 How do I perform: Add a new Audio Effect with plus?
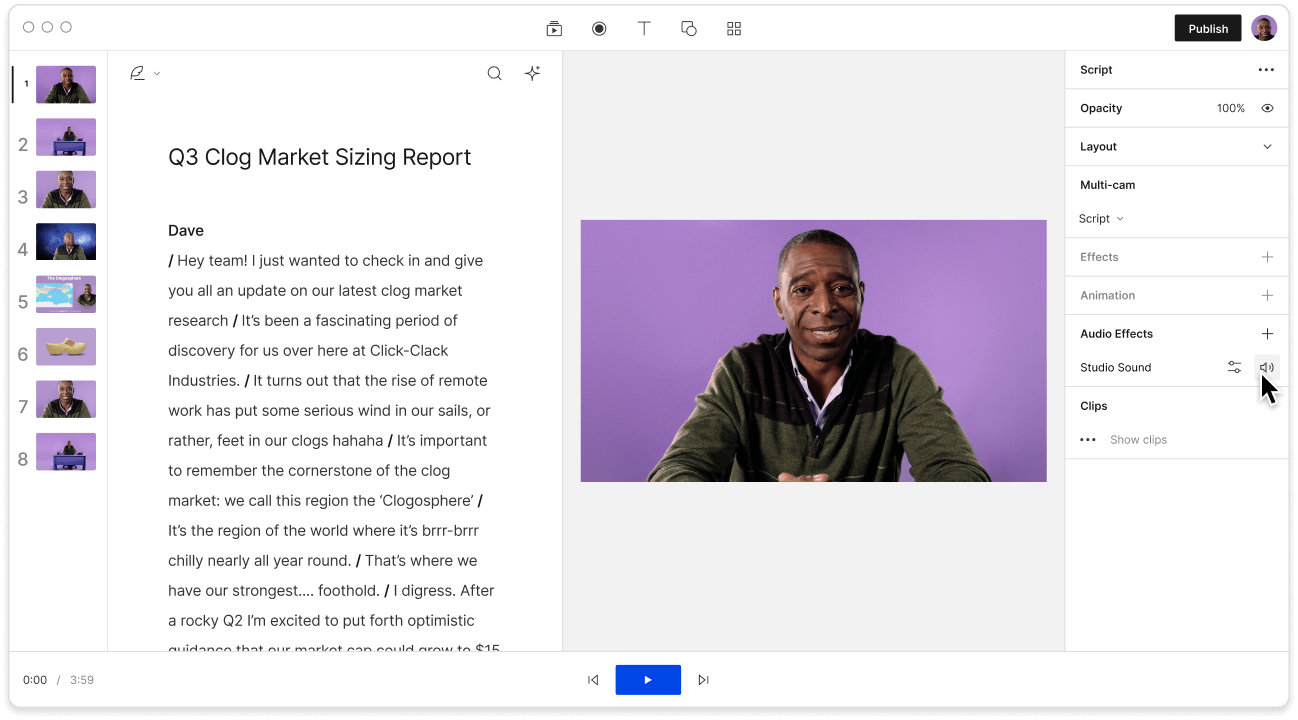click(x=1267, y=333)
